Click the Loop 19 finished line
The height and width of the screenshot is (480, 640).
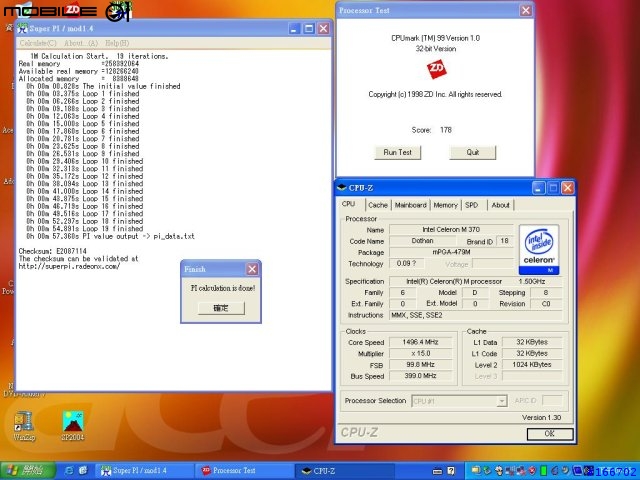pyautogui.click(x=85, y=229)
